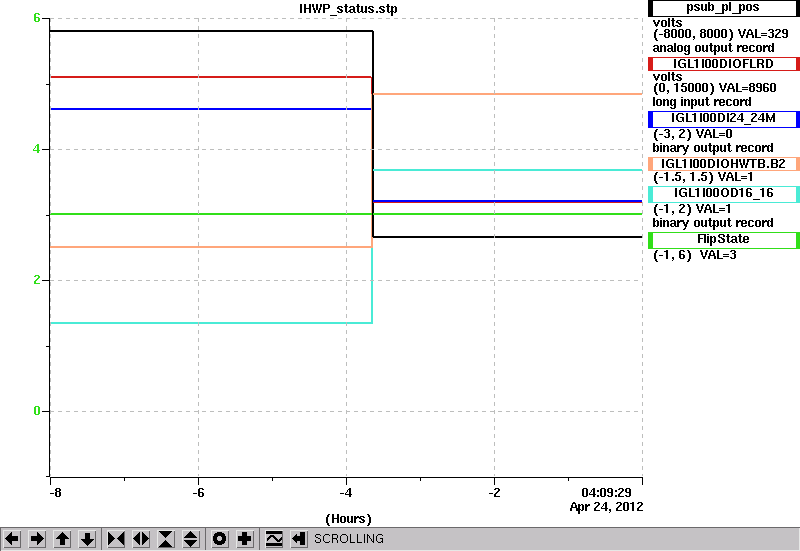
Task: Pan the graph down with the down arrow
Action: (87, 539)
